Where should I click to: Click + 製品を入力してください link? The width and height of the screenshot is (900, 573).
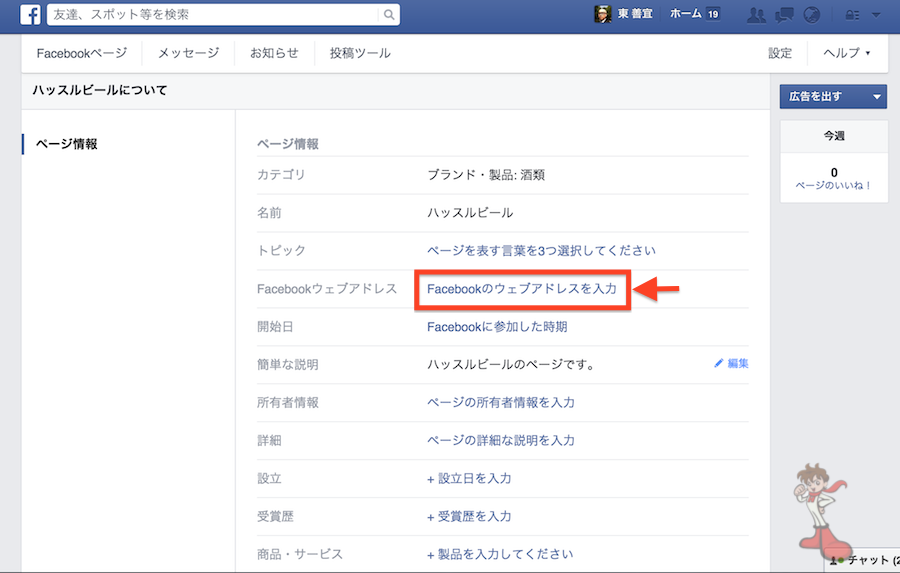click(x=500, y=554)
